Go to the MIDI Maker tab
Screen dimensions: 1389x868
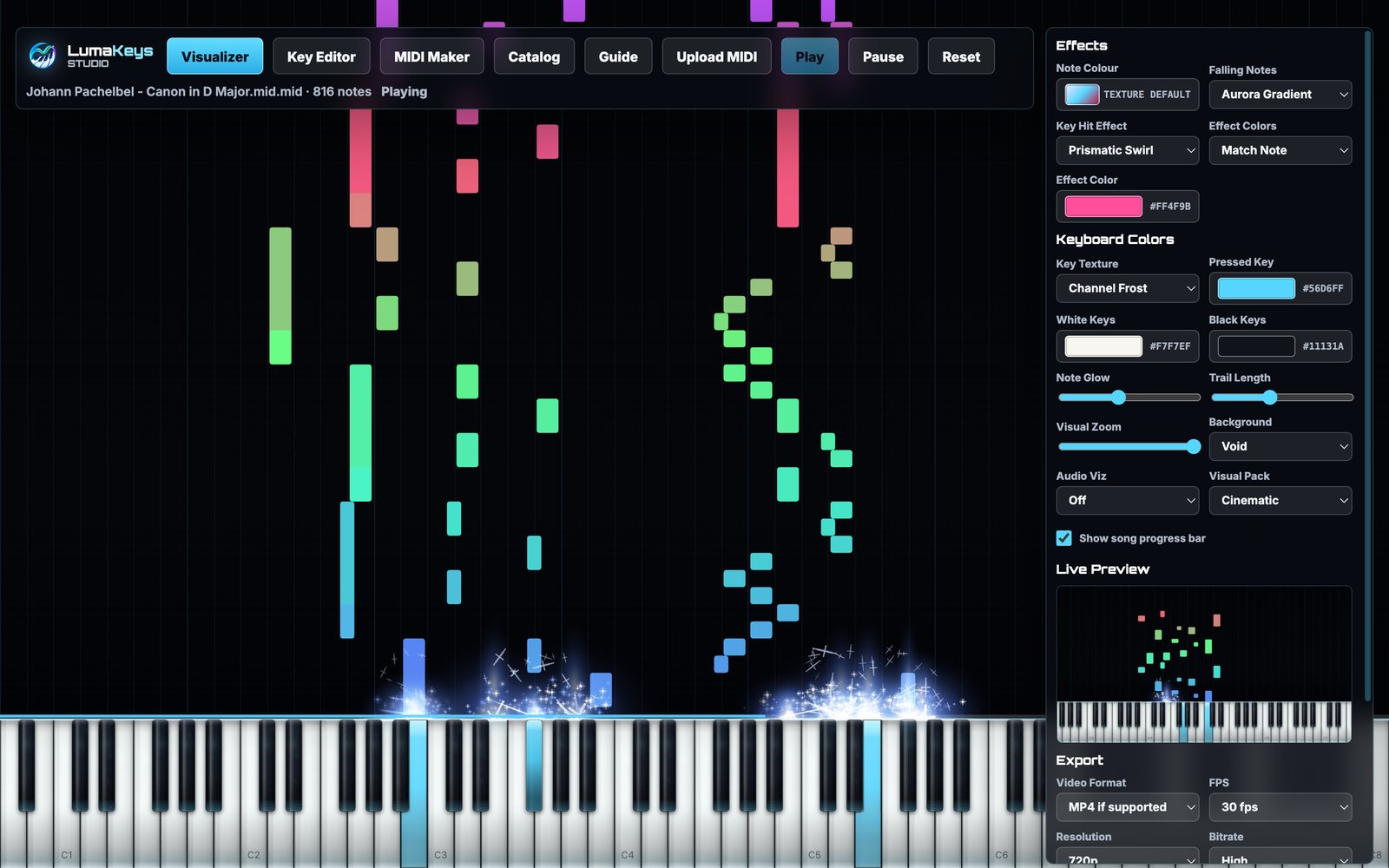(x=431, y=56)
